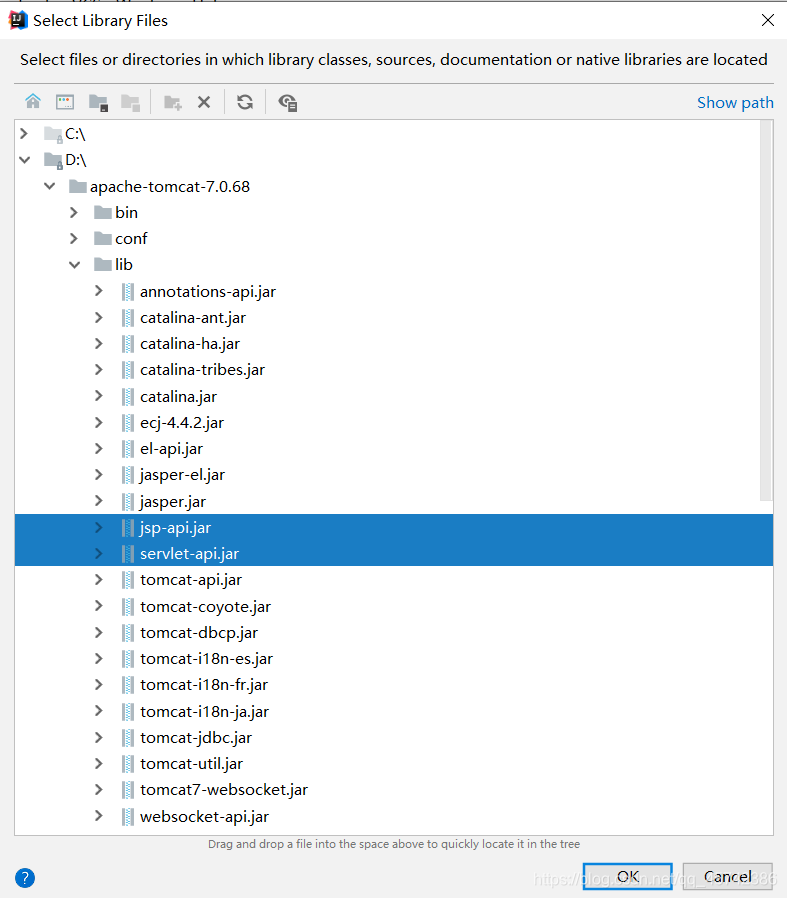This screenshot has width=787, height=898.
Task: Select the D:\ drive icon
Action: coord(53,161)
